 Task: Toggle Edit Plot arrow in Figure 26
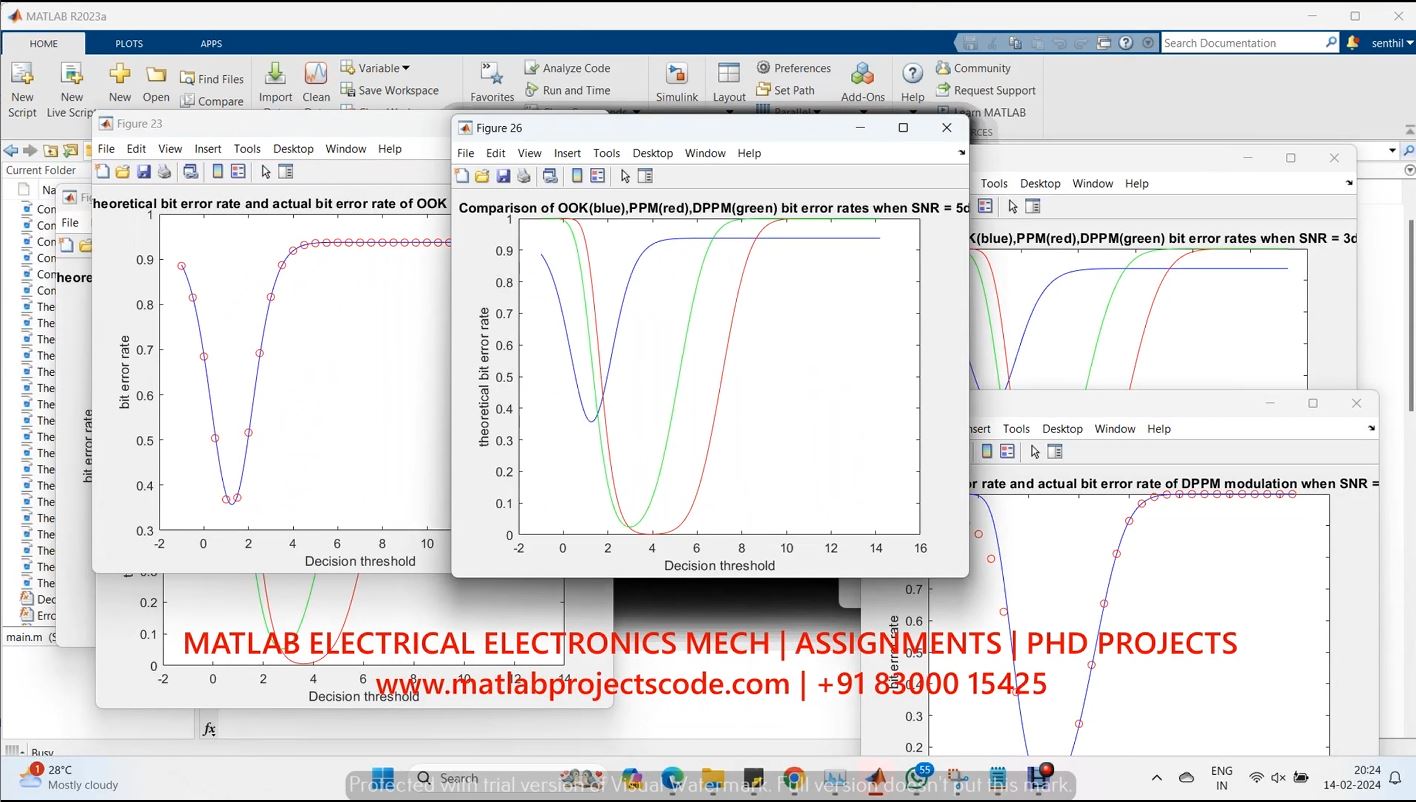[x=625, y=176]
